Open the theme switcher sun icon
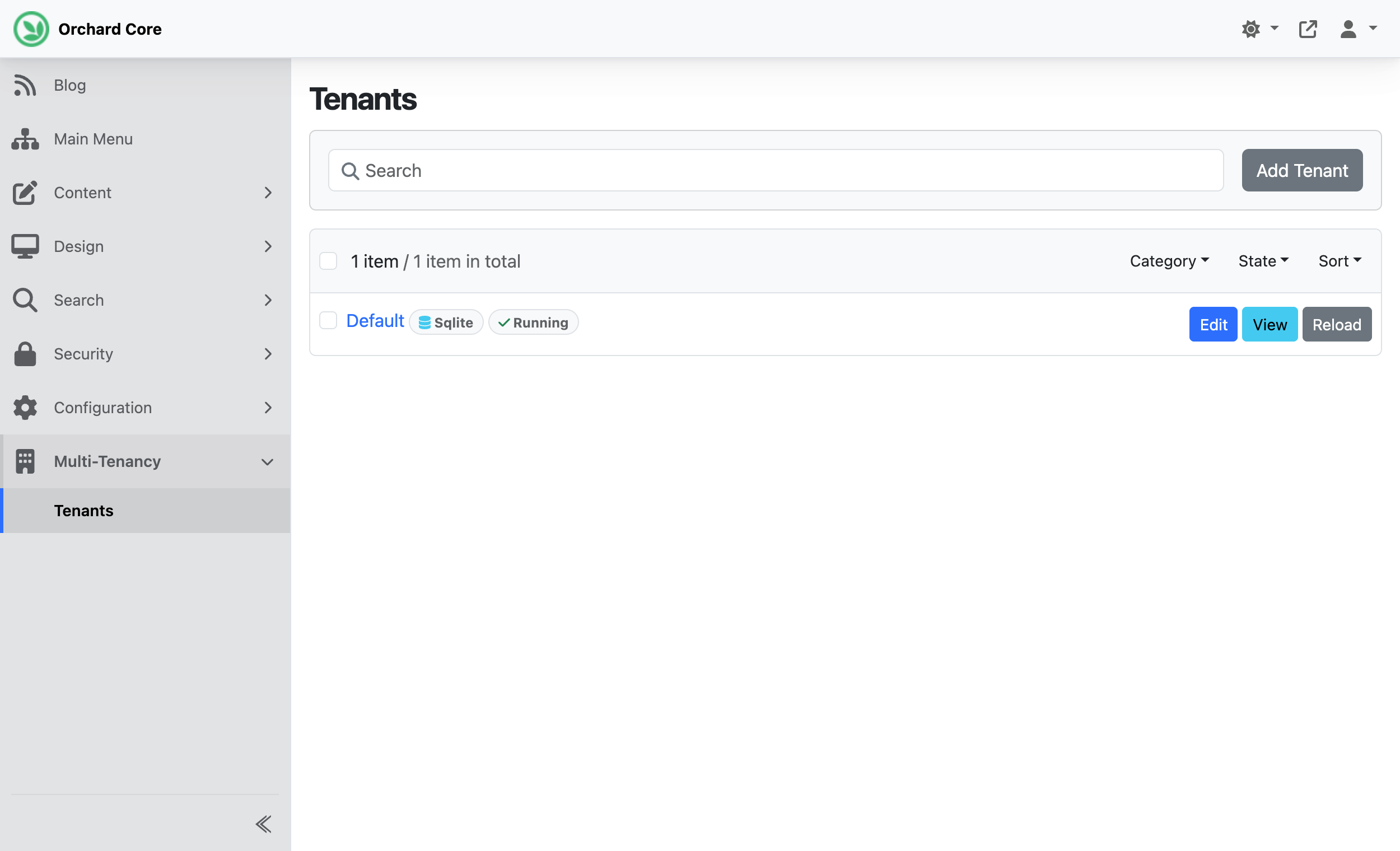The image size is (1400, 851). coord(1250,29)
